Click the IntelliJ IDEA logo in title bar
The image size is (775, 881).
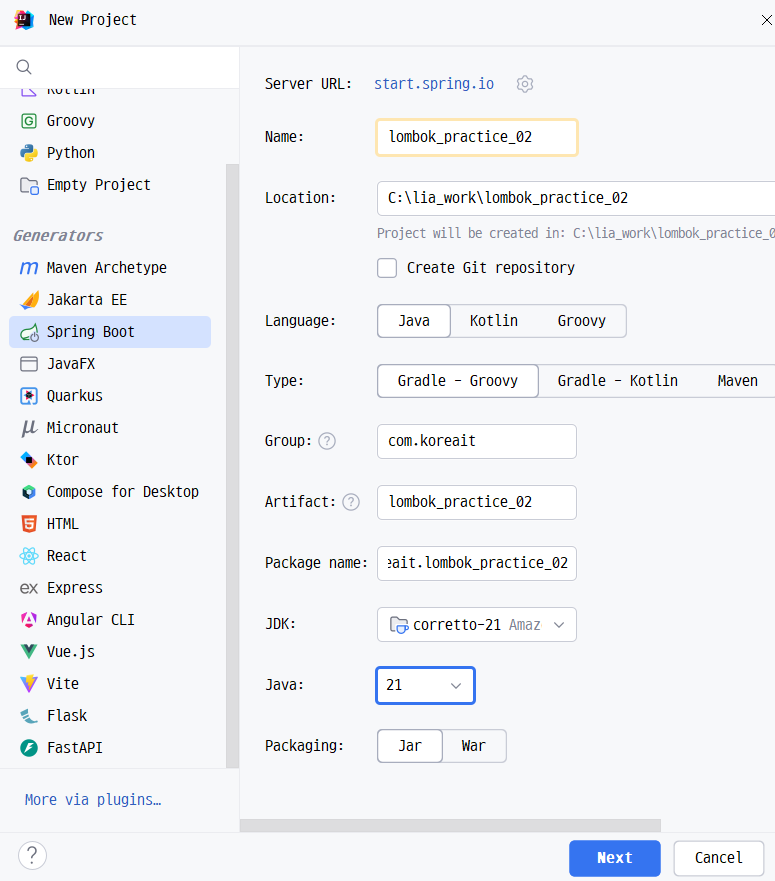coord(24,20)
